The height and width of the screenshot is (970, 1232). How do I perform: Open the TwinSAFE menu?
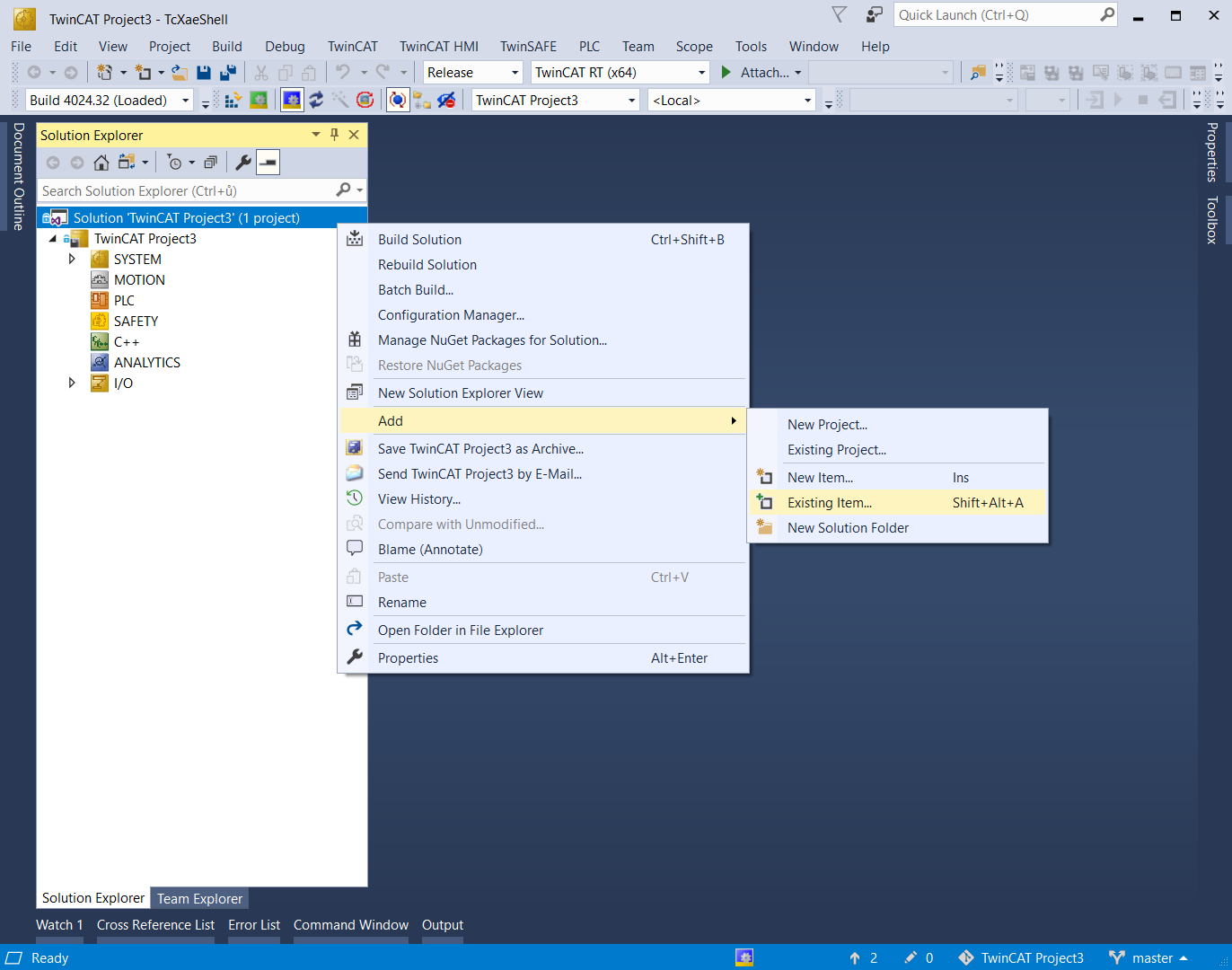tap(528, 47)
